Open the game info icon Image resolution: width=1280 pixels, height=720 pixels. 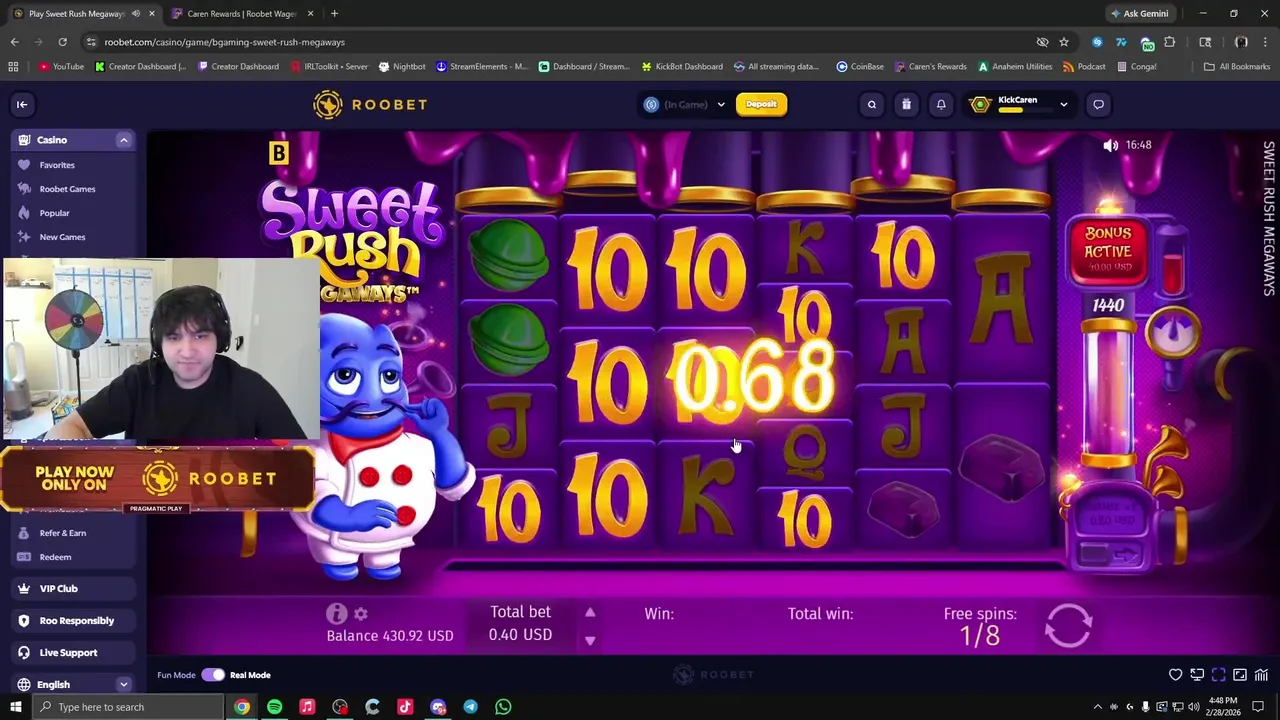pyautogui.click(x=336, y=613)
